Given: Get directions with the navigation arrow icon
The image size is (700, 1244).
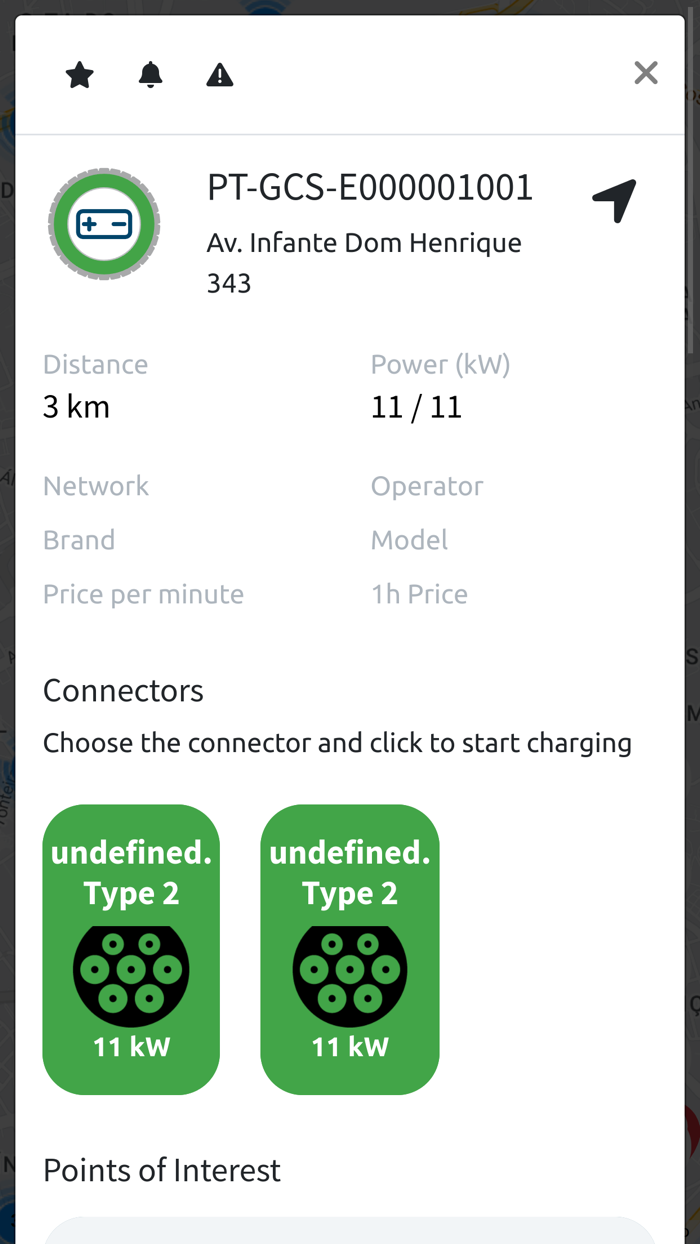Looking at the screenshot, I should (613, 199).
